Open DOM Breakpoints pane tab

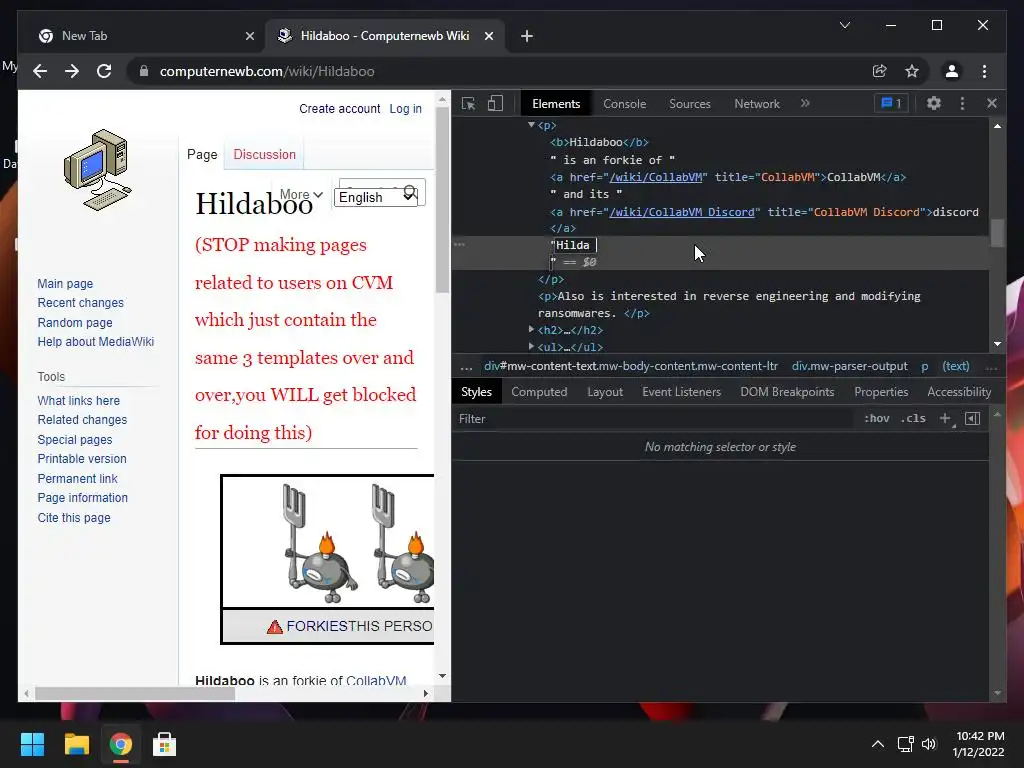(787, 391)
